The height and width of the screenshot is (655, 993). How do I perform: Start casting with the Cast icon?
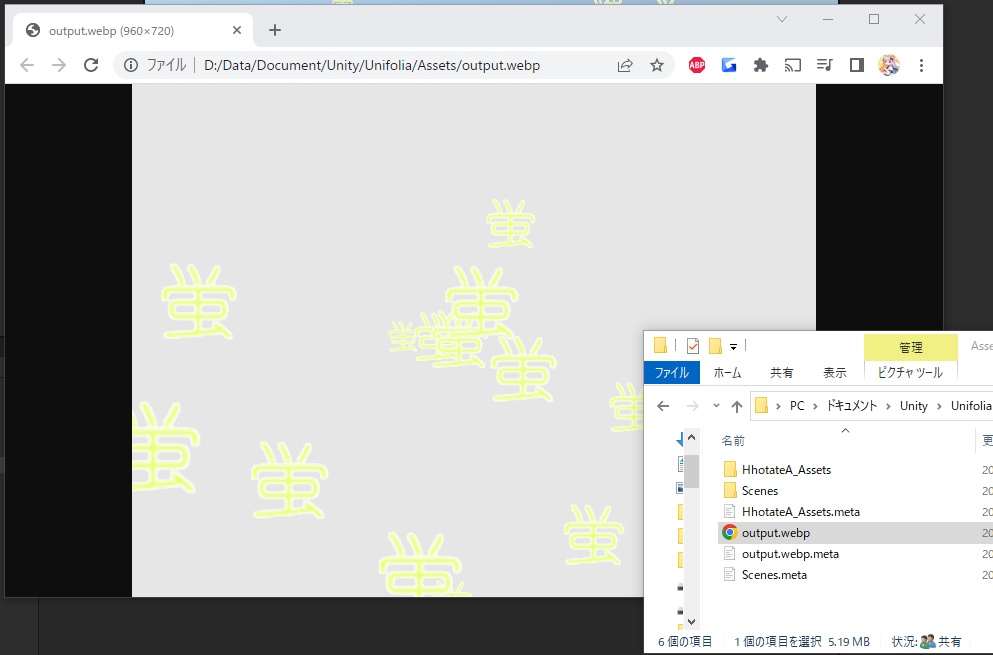792,64
